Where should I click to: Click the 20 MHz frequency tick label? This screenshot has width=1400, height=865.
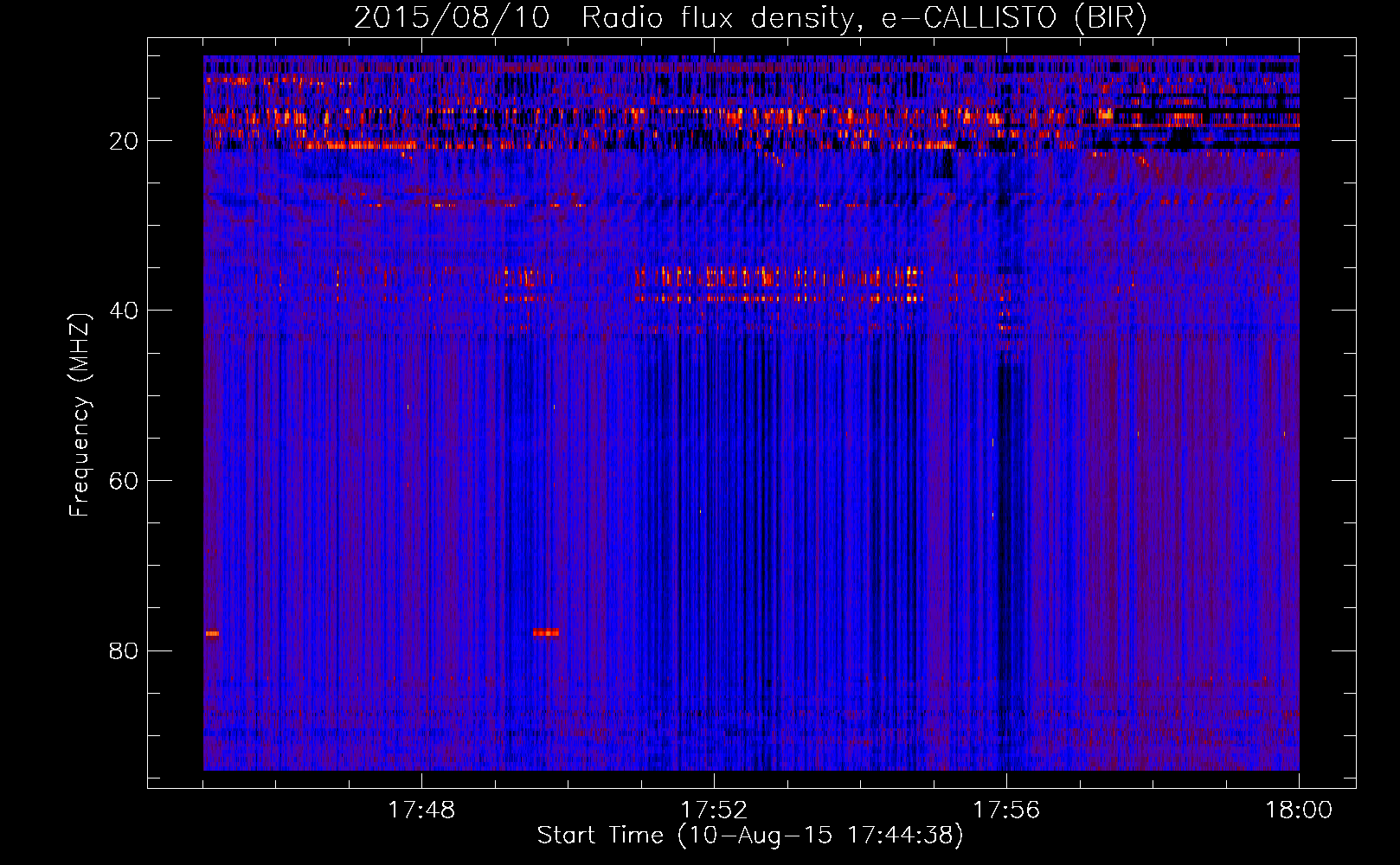click(124, 141)
